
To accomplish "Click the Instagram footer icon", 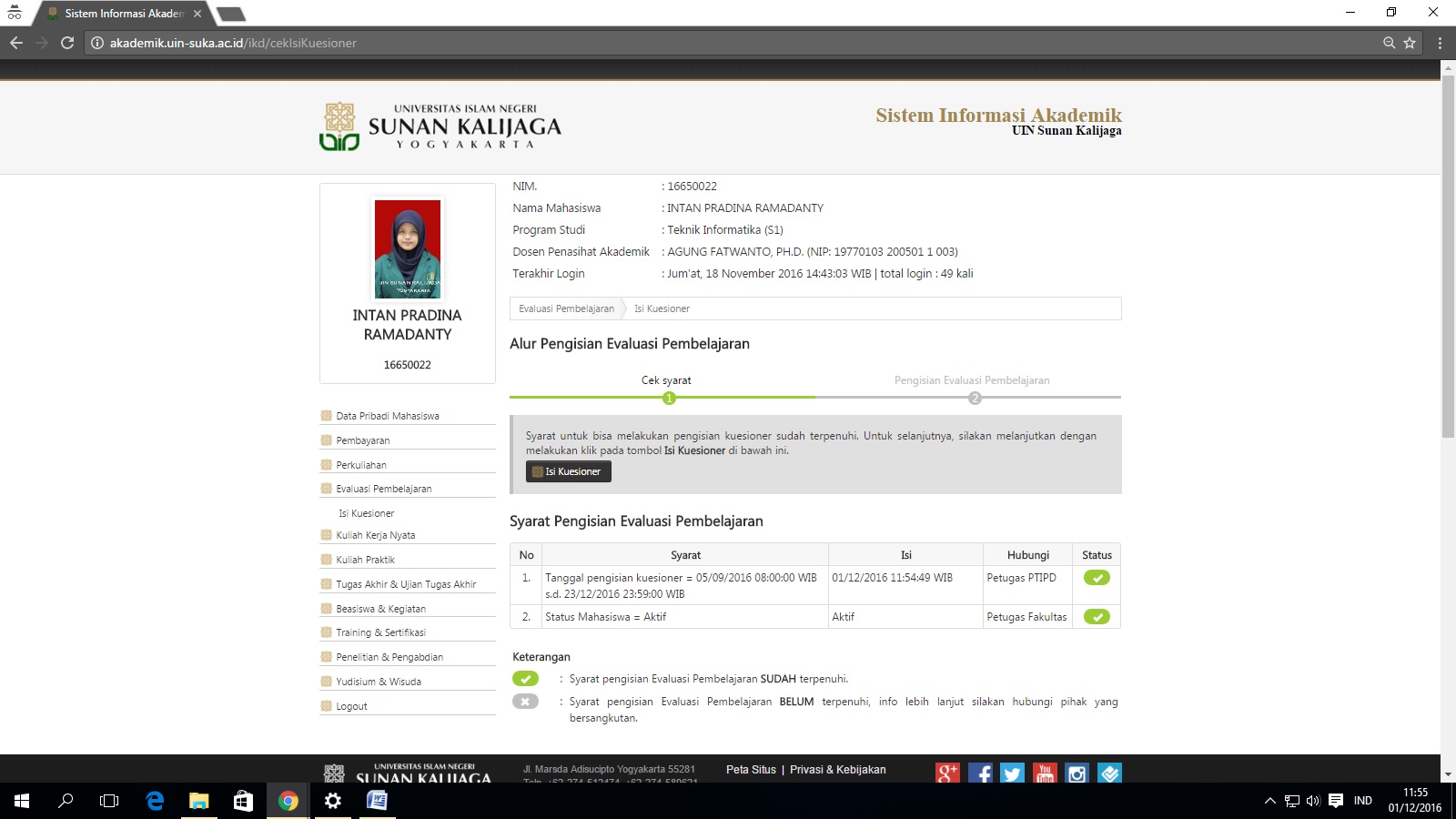I will (1077, 773).
